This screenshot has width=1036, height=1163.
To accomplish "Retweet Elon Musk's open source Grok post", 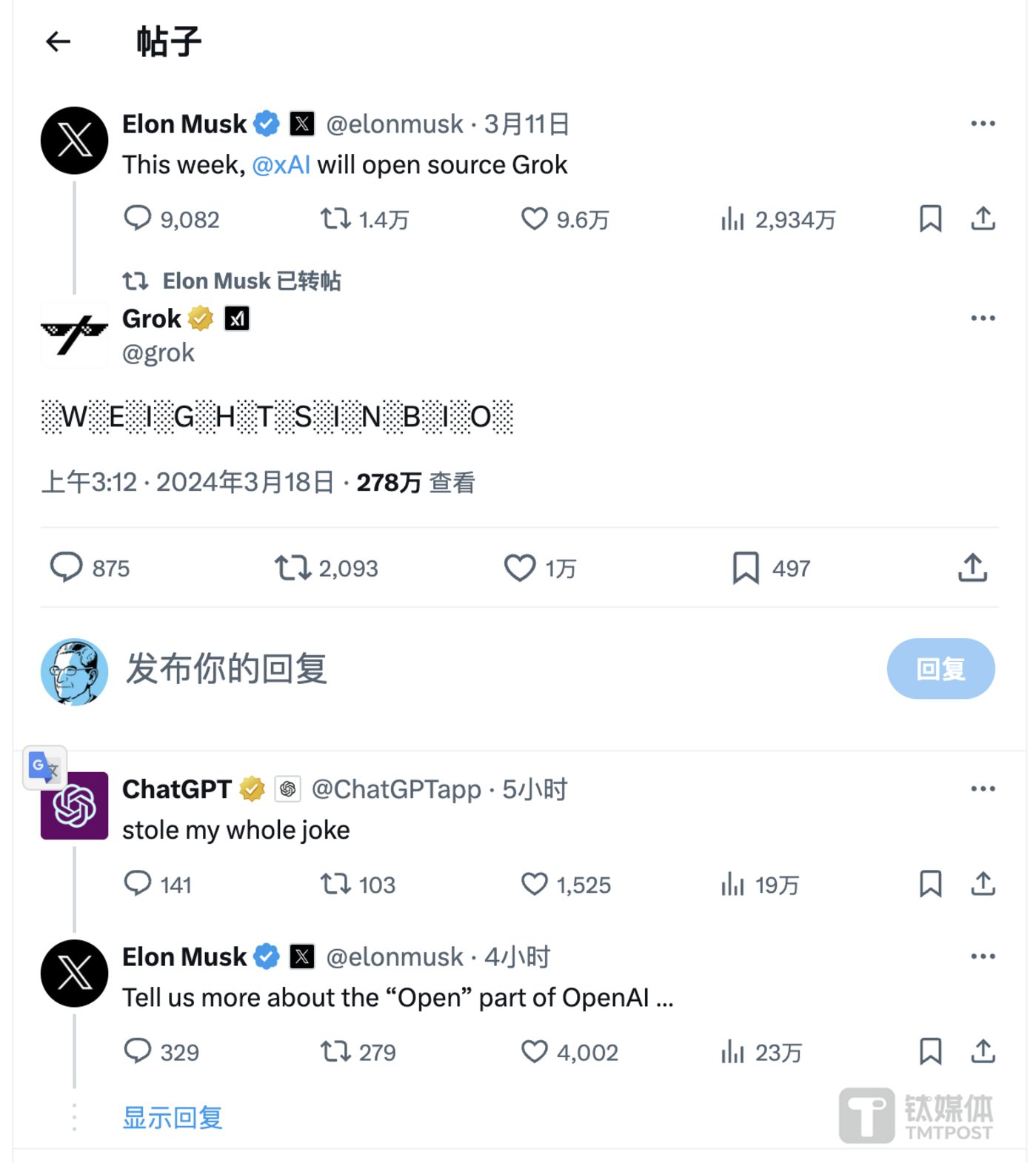I will [x=337, y=218].
